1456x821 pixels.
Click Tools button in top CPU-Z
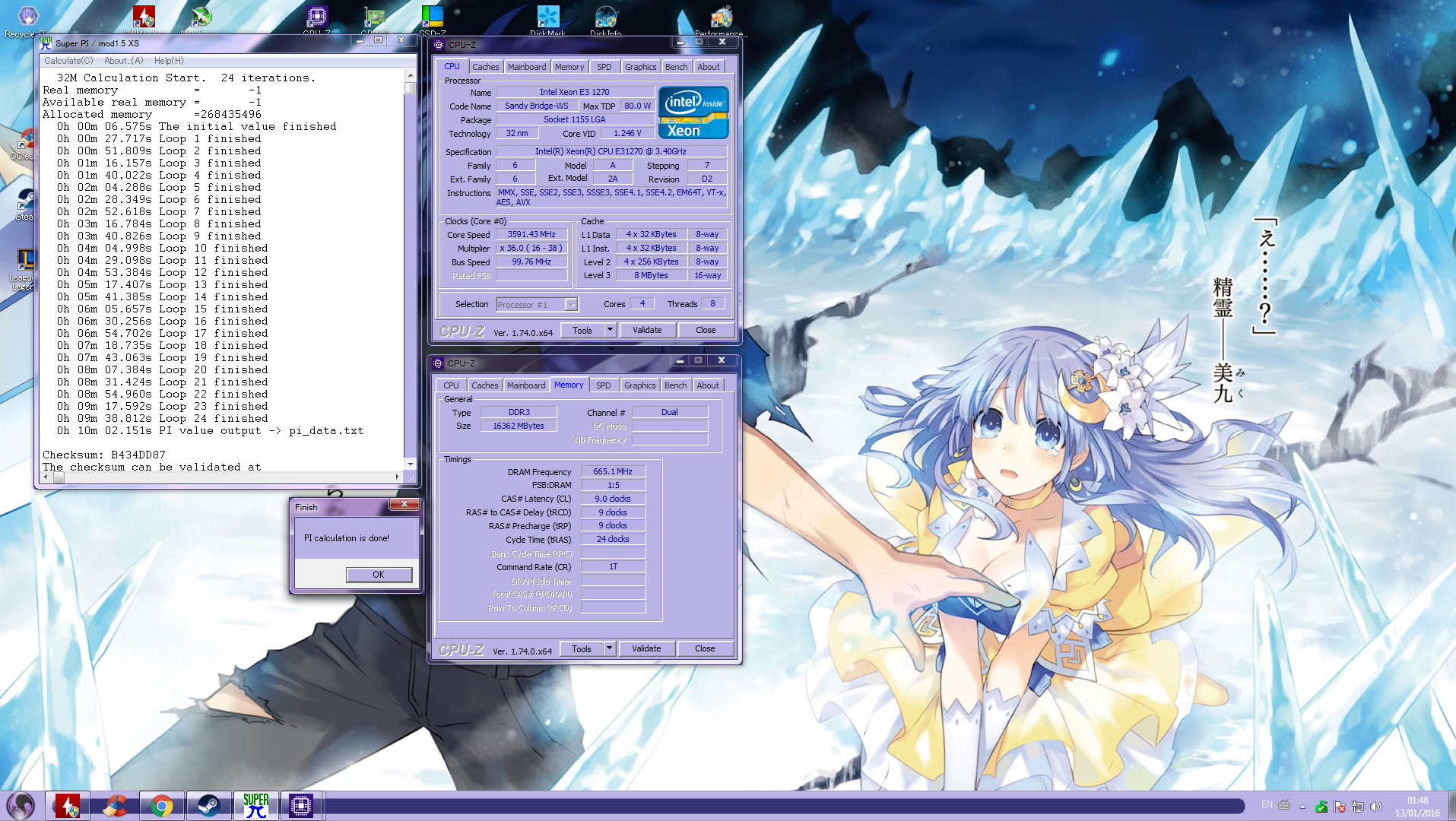(582, 331)
